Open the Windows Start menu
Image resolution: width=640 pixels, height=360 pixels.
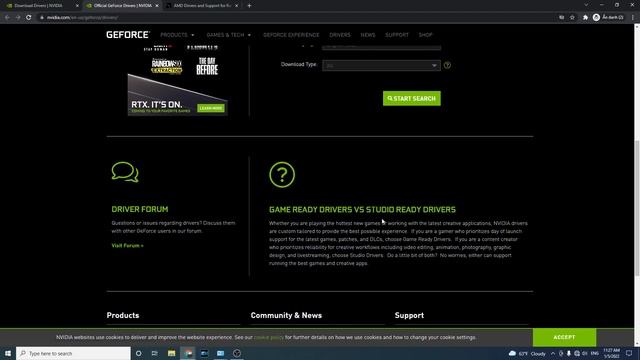click(8, 353)
